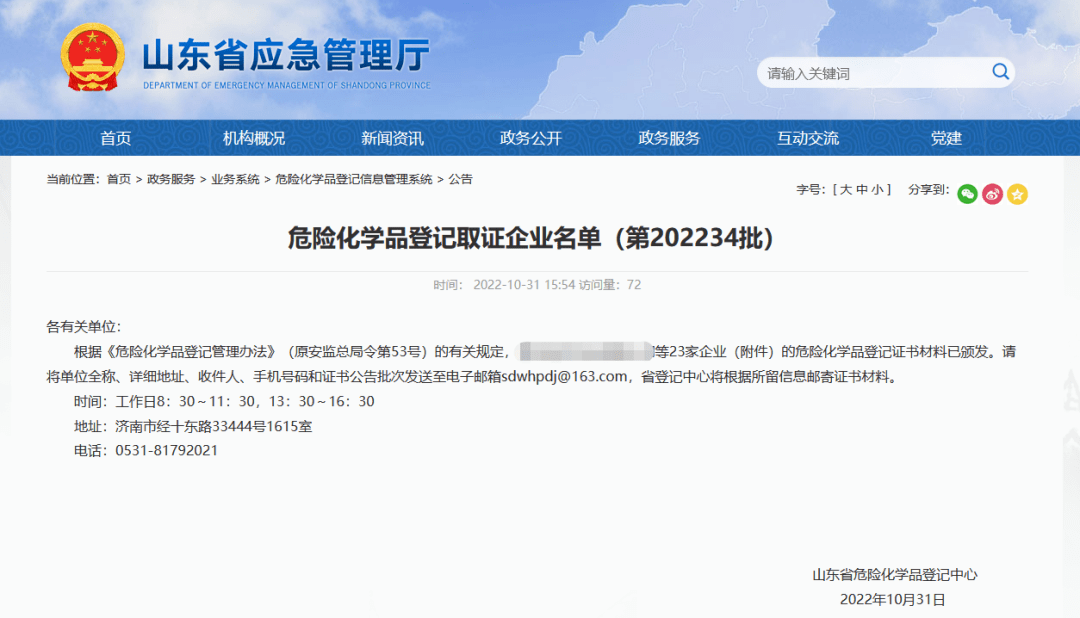Open the 党建 menu item

point(946,138)
